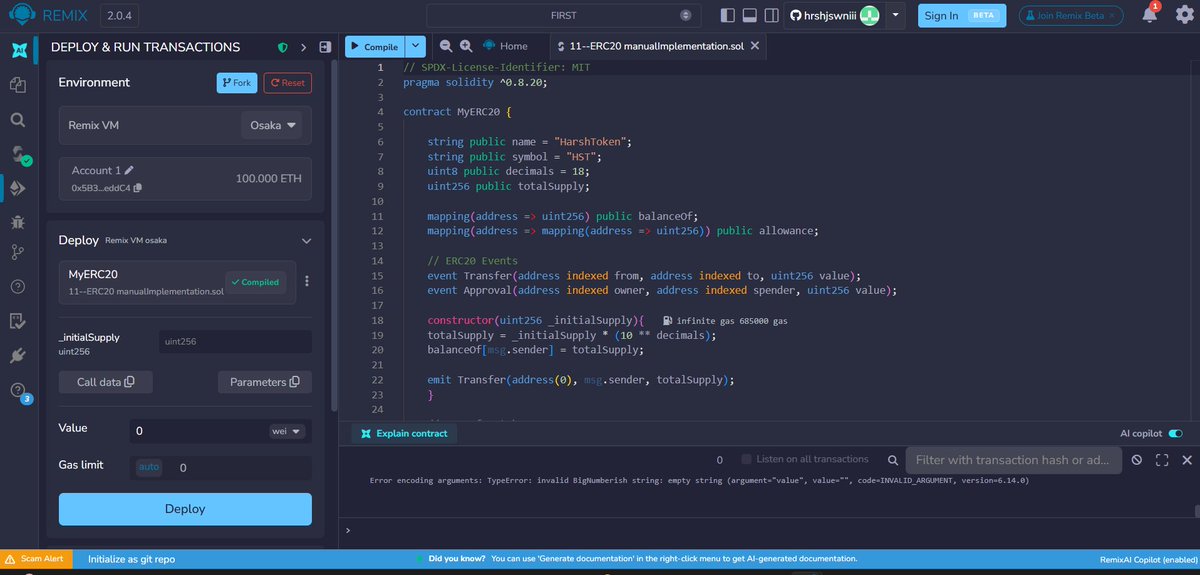
Task: Click the Compiled status badge
Action: coord(254,282)
